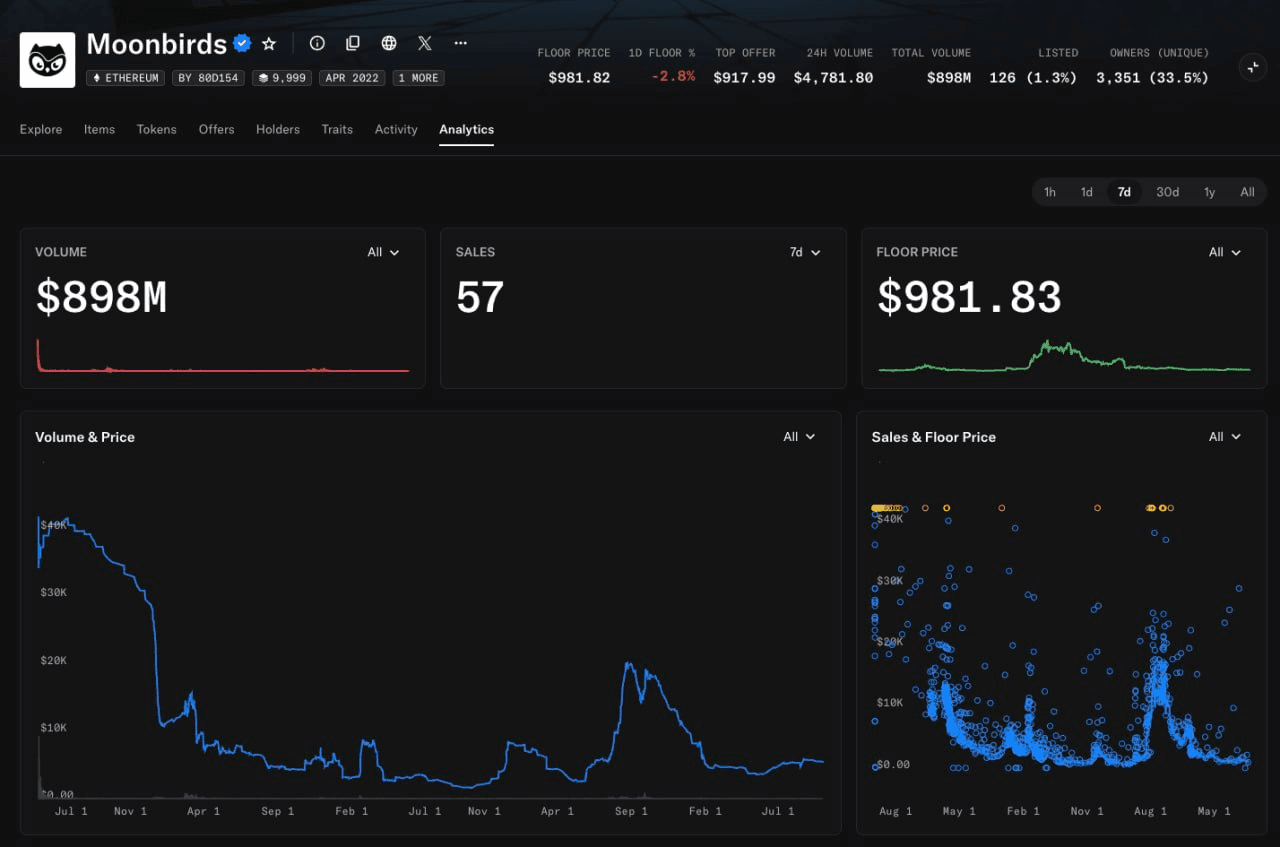Select the 30d time range

click(x=1168, y=192)
